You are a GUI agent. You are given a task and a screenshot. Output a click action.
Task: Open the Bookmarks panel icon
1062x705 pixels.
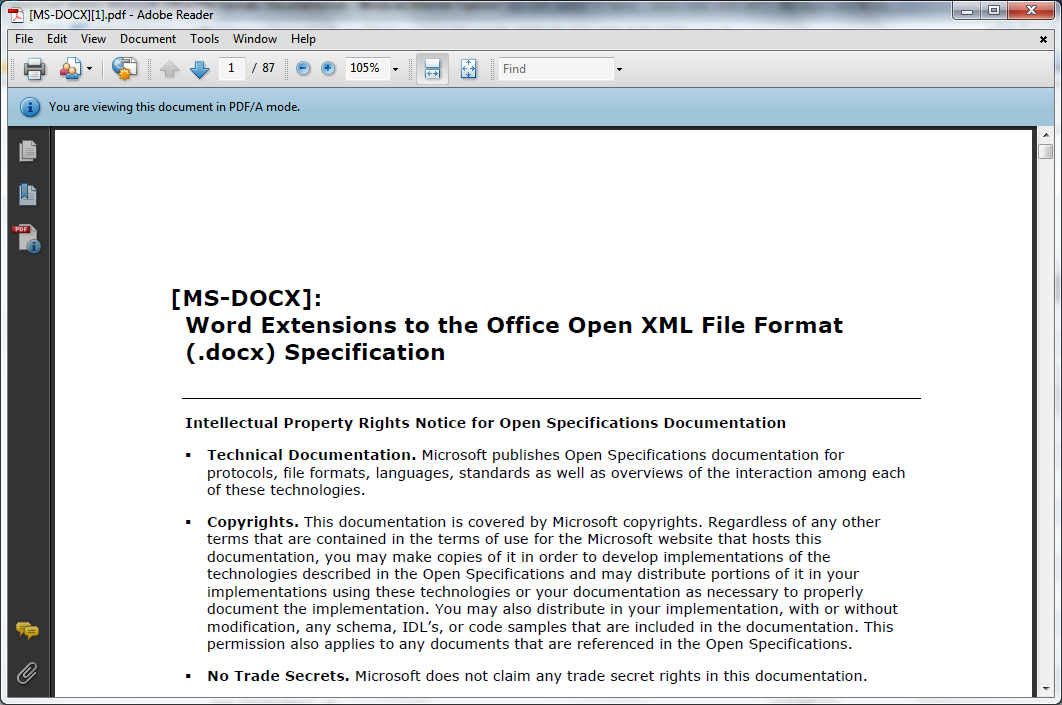[28, 195]
